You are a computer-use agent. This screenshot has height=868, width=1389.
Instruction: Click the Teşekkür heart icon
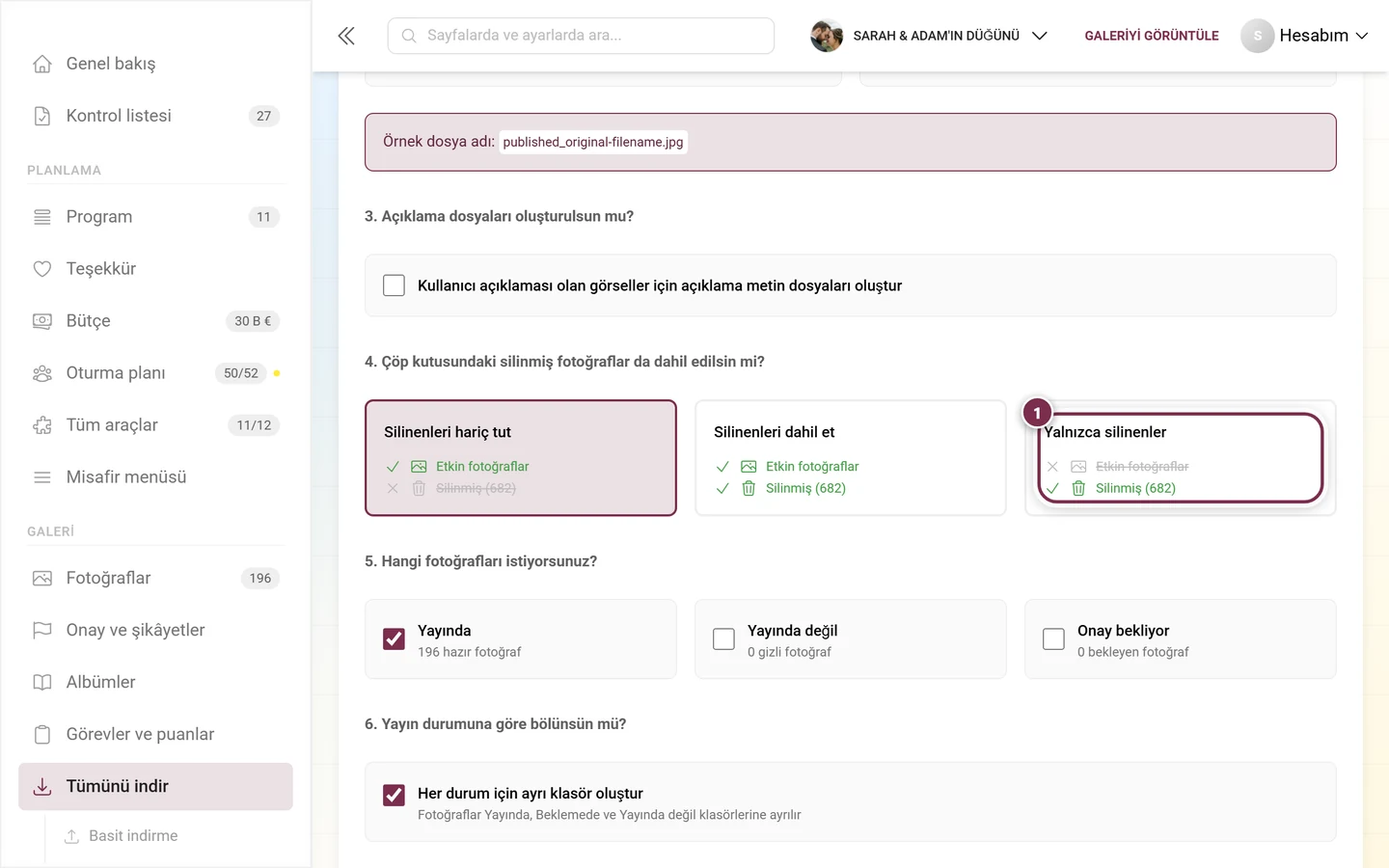[x=42, y=269]
